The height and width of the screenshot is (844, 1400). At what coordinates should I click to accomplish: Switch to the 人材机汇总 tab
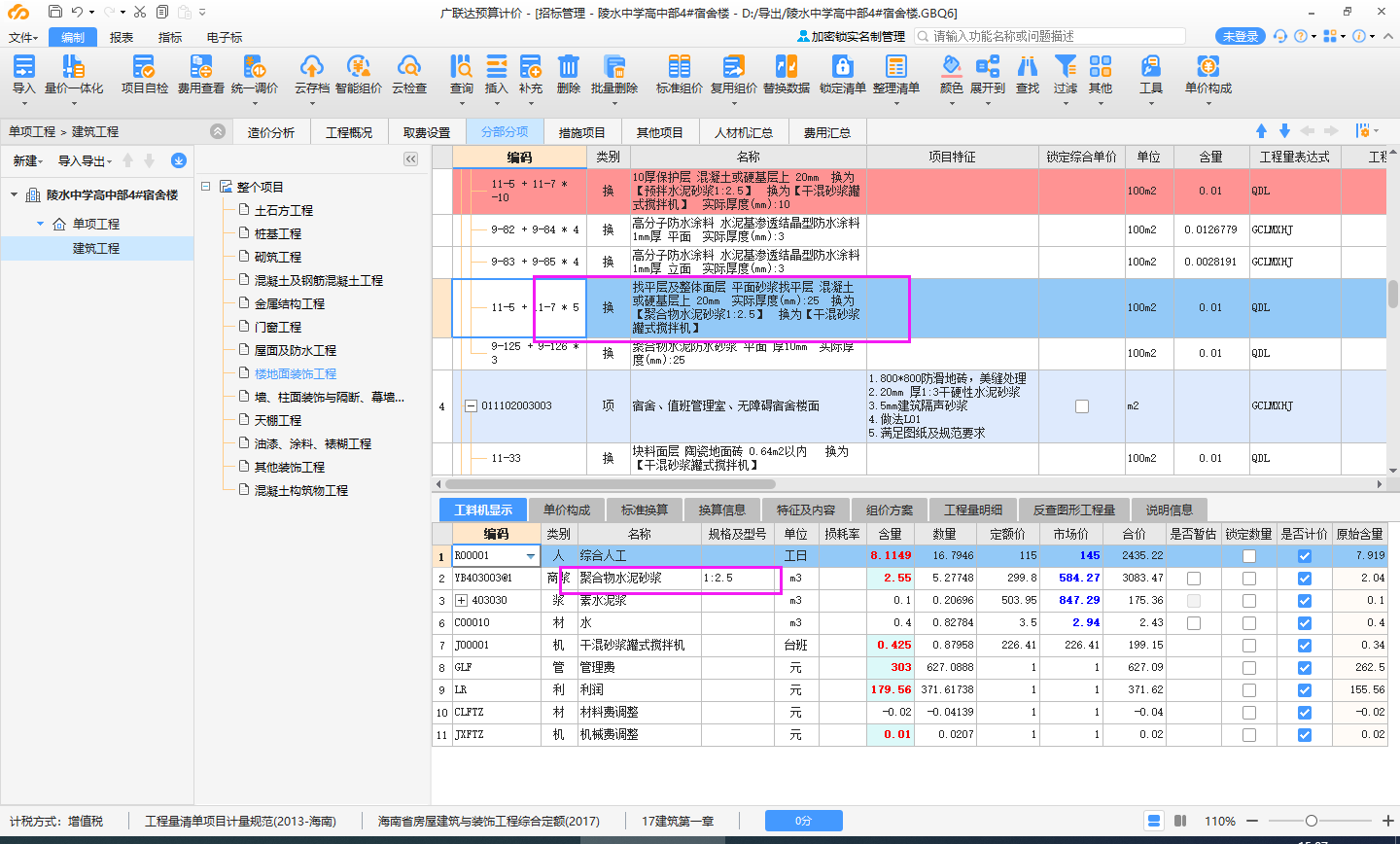744,132
